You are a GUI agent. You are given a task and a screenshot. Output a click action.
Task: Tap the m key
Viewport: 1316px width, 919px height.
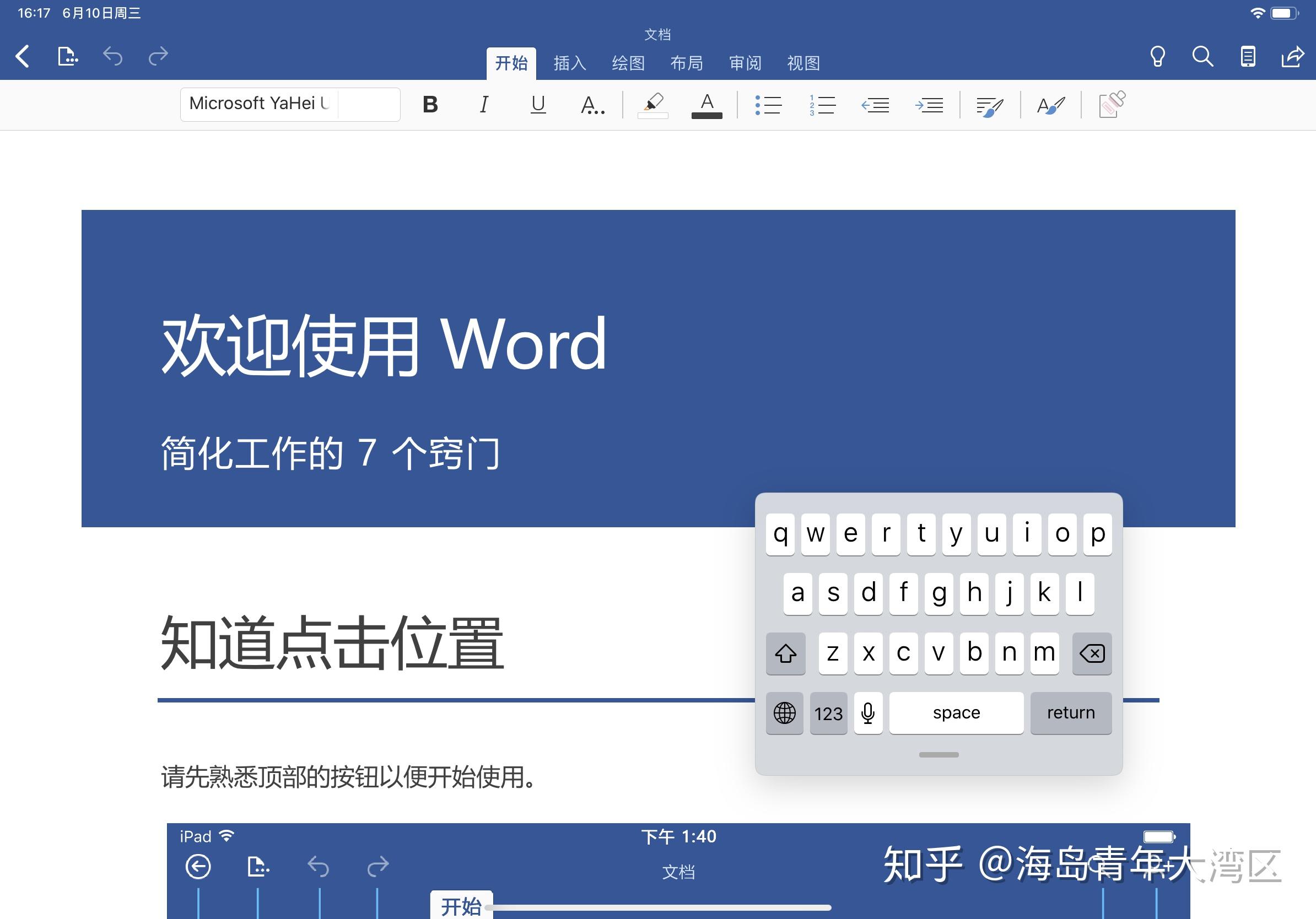(1044, 653)
